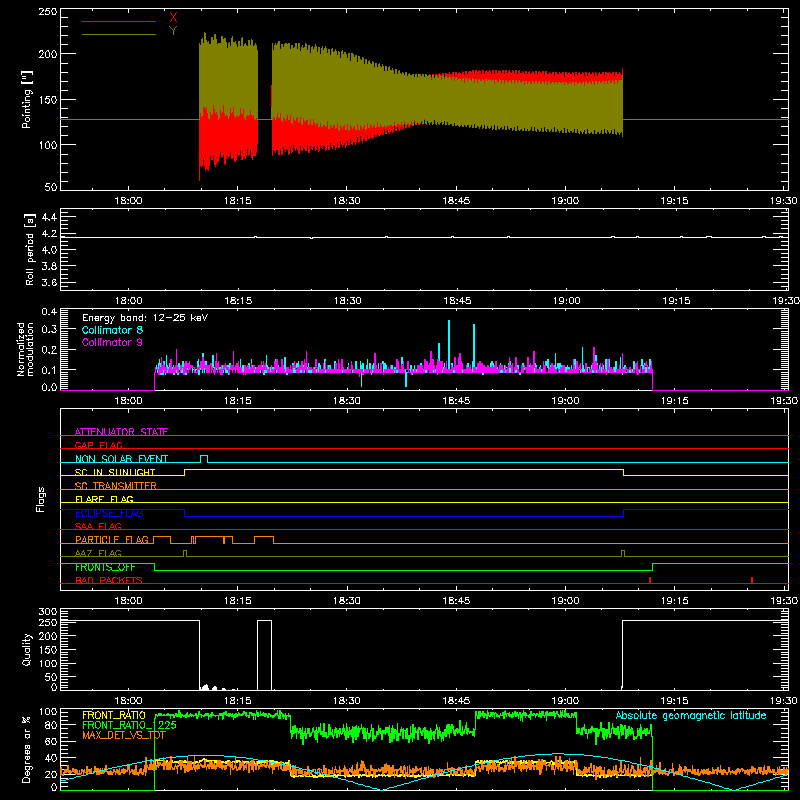Viewport: 800px width, 800px height.
Task: Click the BAD_PACKETS red tick near 19:25
Action: point(752,580)
